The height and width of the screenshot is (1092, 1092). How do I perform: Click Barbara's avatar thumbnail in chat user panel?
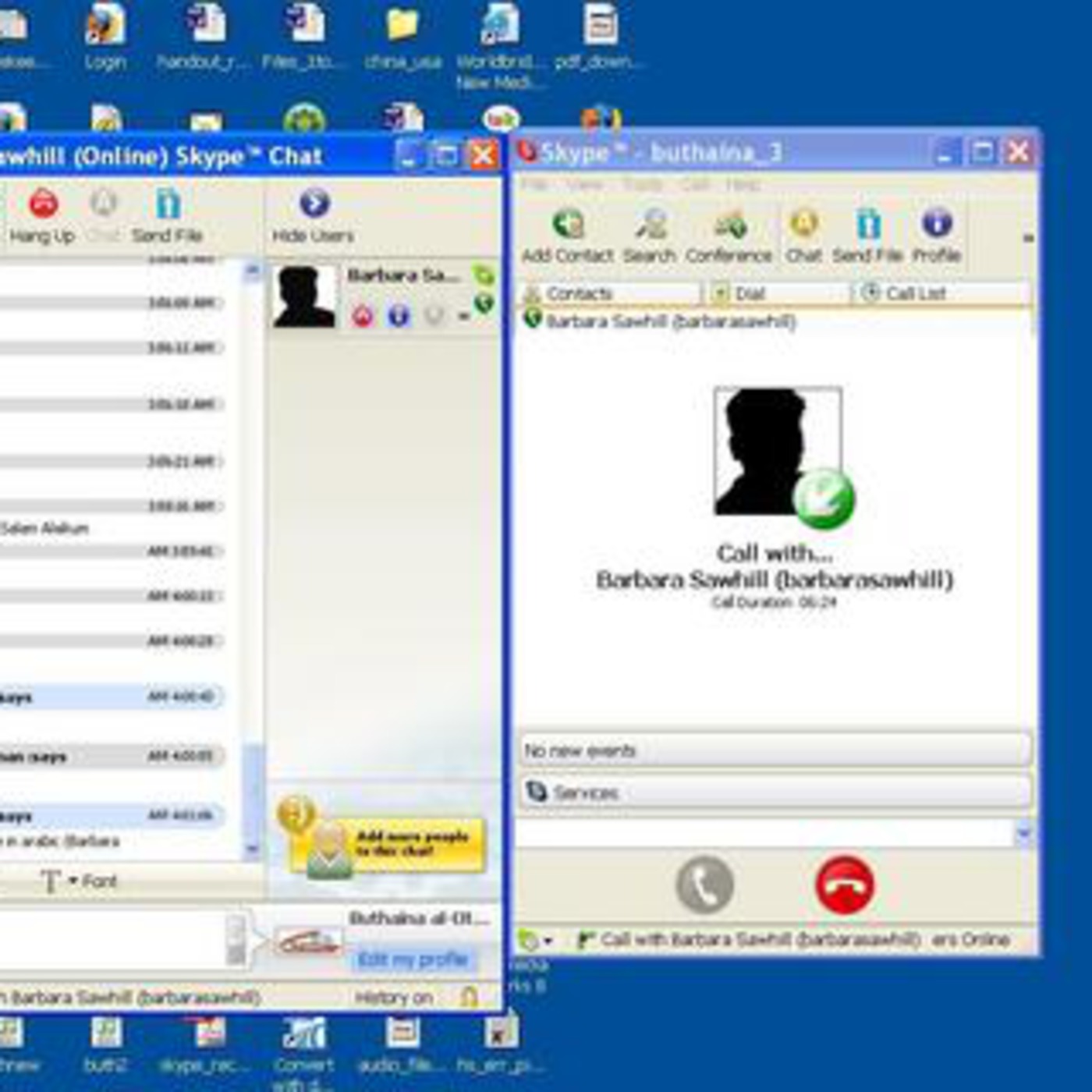tap(305, 296)
